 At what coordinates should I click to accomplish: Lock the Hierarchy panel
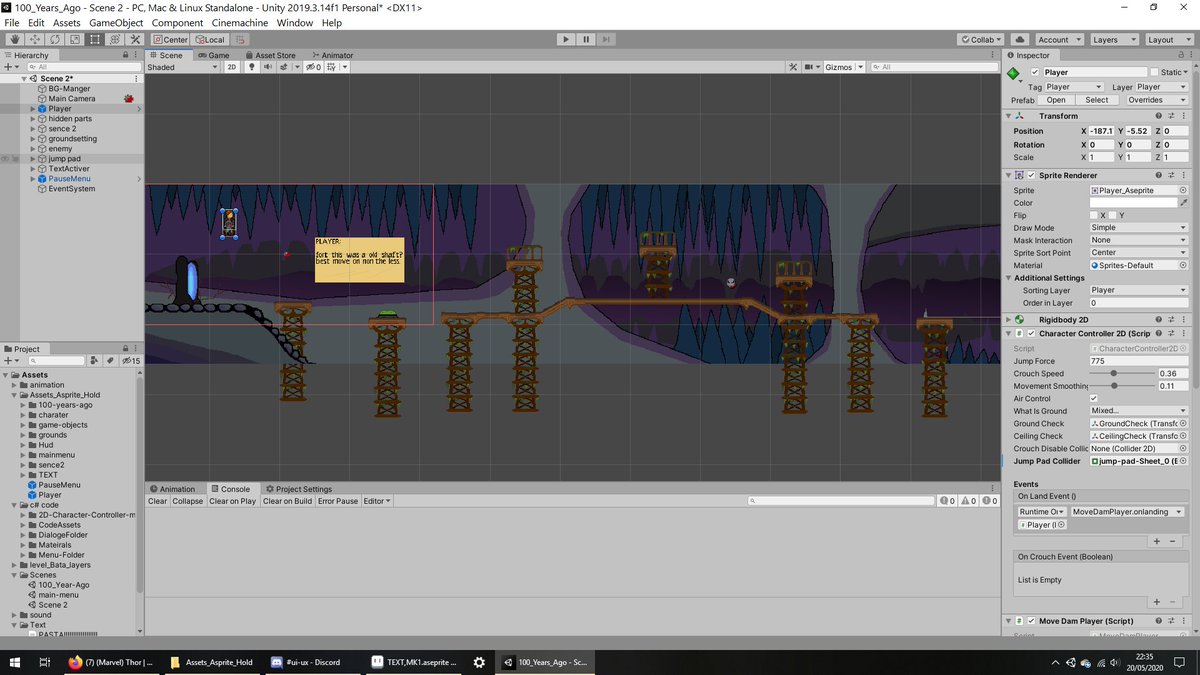[x=125, y=55]
